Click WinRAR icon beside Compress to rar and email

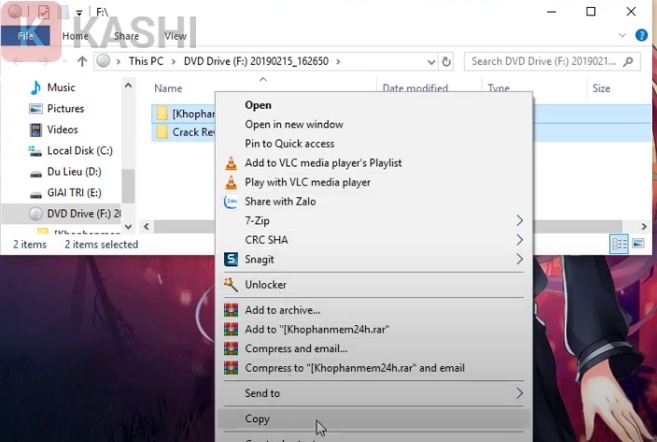[231, 368]
